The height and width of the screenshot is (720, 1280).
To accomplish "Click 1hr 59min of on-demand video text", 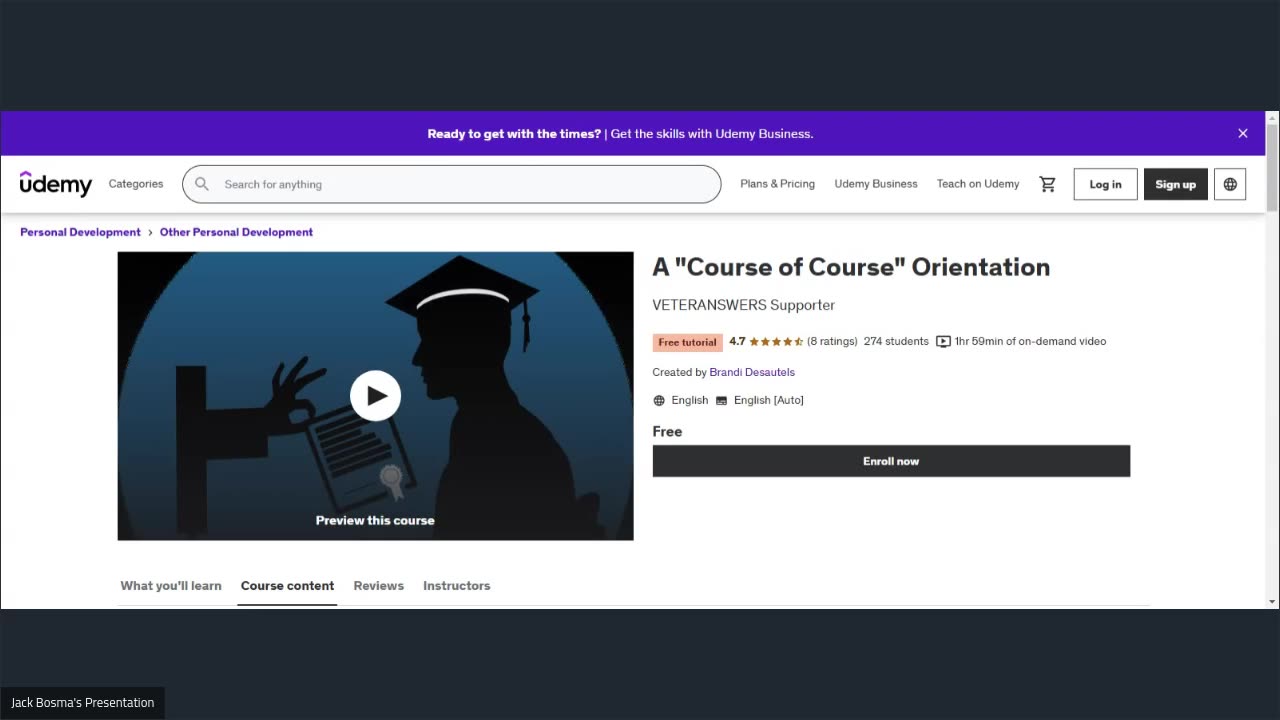I will pos(1030,342).
